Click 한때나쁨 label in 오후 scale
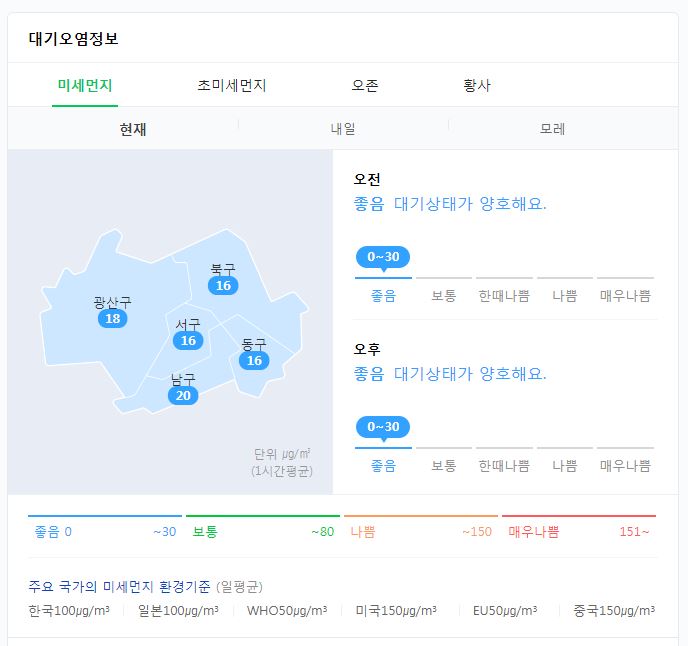This screenshot has width=688, height=646. [504, 466]
